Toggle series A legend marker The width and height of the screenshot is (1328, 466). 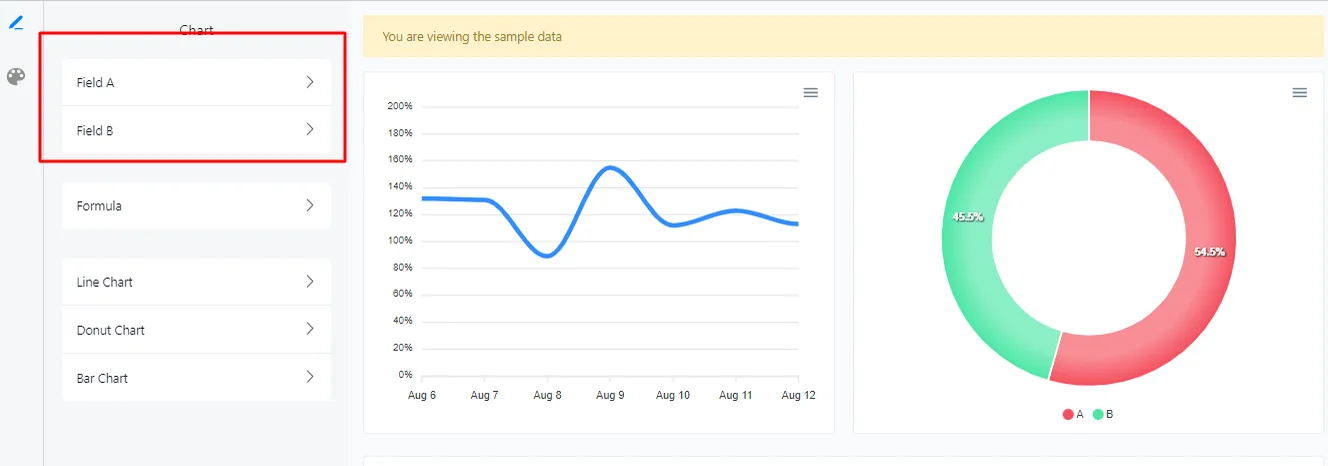[1068, 414]
